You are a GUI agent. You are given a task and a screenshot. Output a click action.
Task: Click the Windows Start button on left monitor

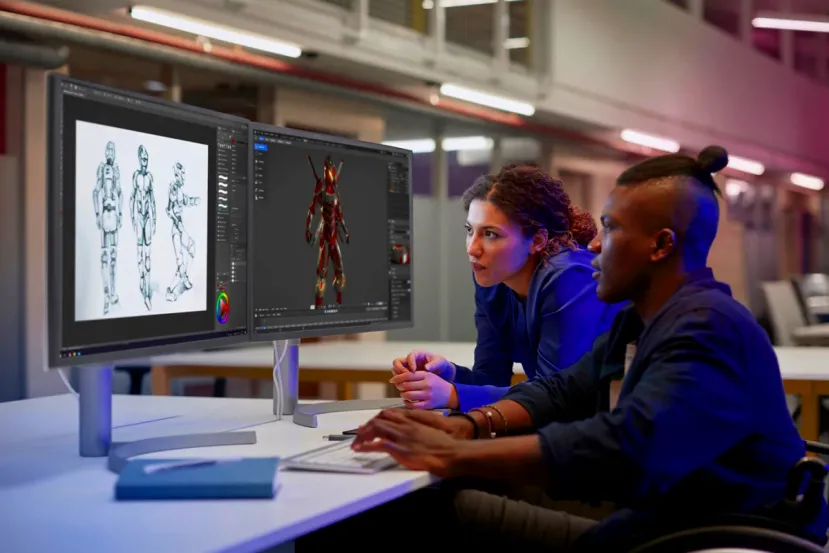click(62, 351)
